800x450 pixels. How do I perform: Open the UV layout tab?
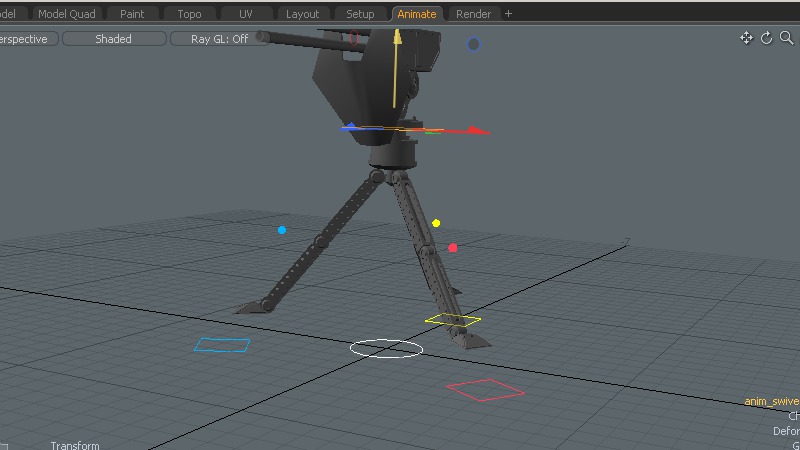(x=246, y=14)
